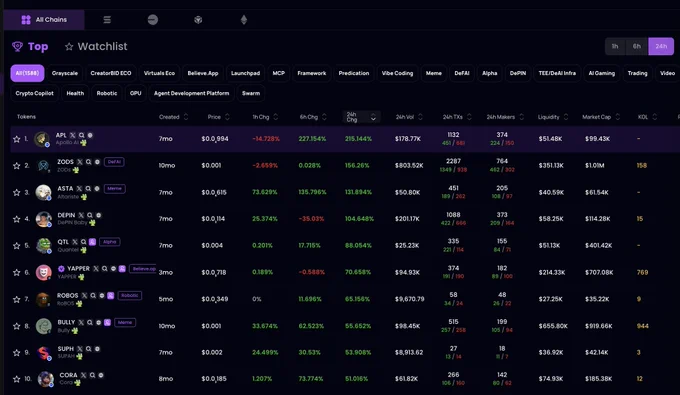The image size is (680, 395).
Task: Open QTL's X profile icon
Action: coord(75,242)
